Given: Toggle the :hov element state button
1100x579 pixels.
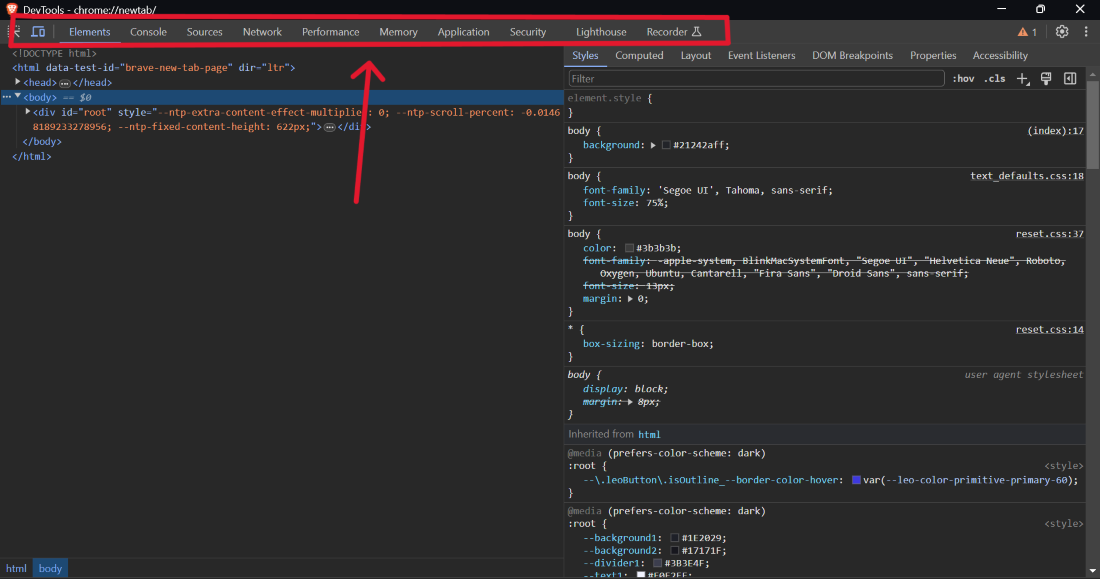Looking at the screenshot, I should coord(963,79).
